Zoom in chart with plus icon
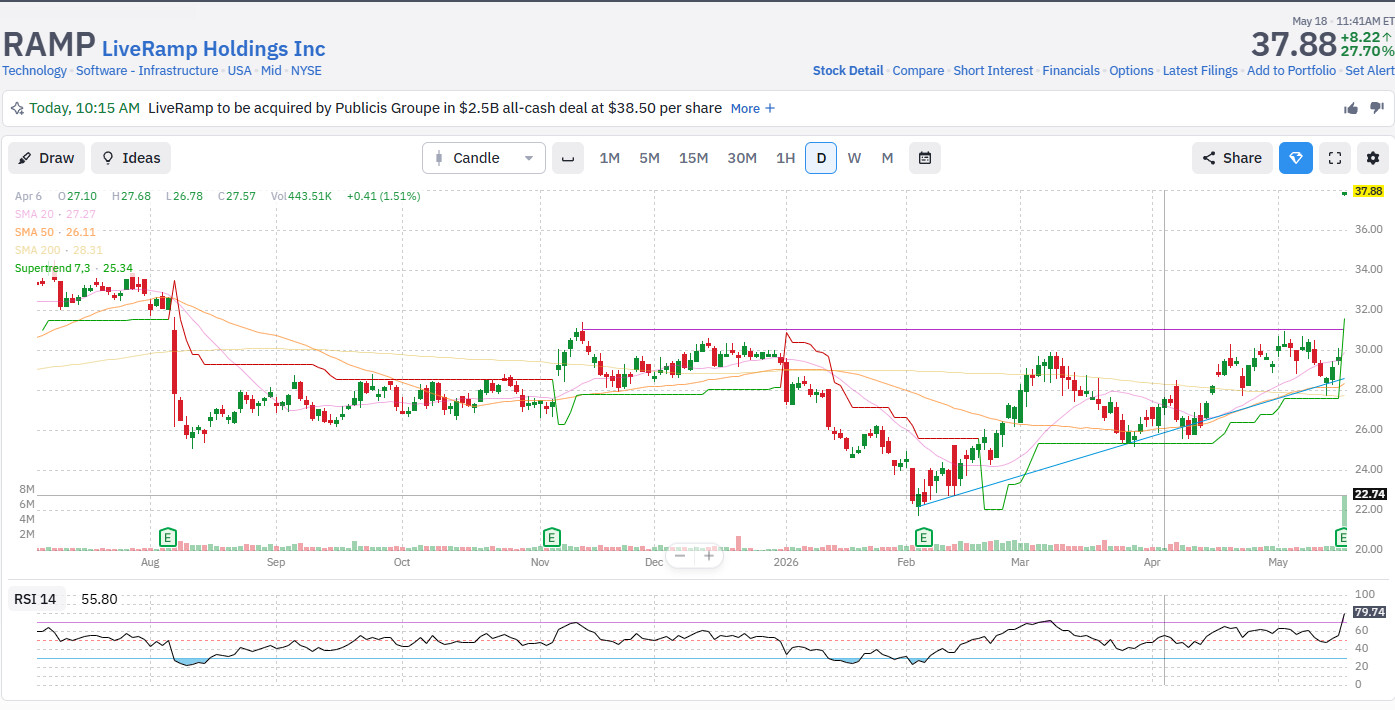The width and height of the screenshot is (1395, 710). coord(709,556)
